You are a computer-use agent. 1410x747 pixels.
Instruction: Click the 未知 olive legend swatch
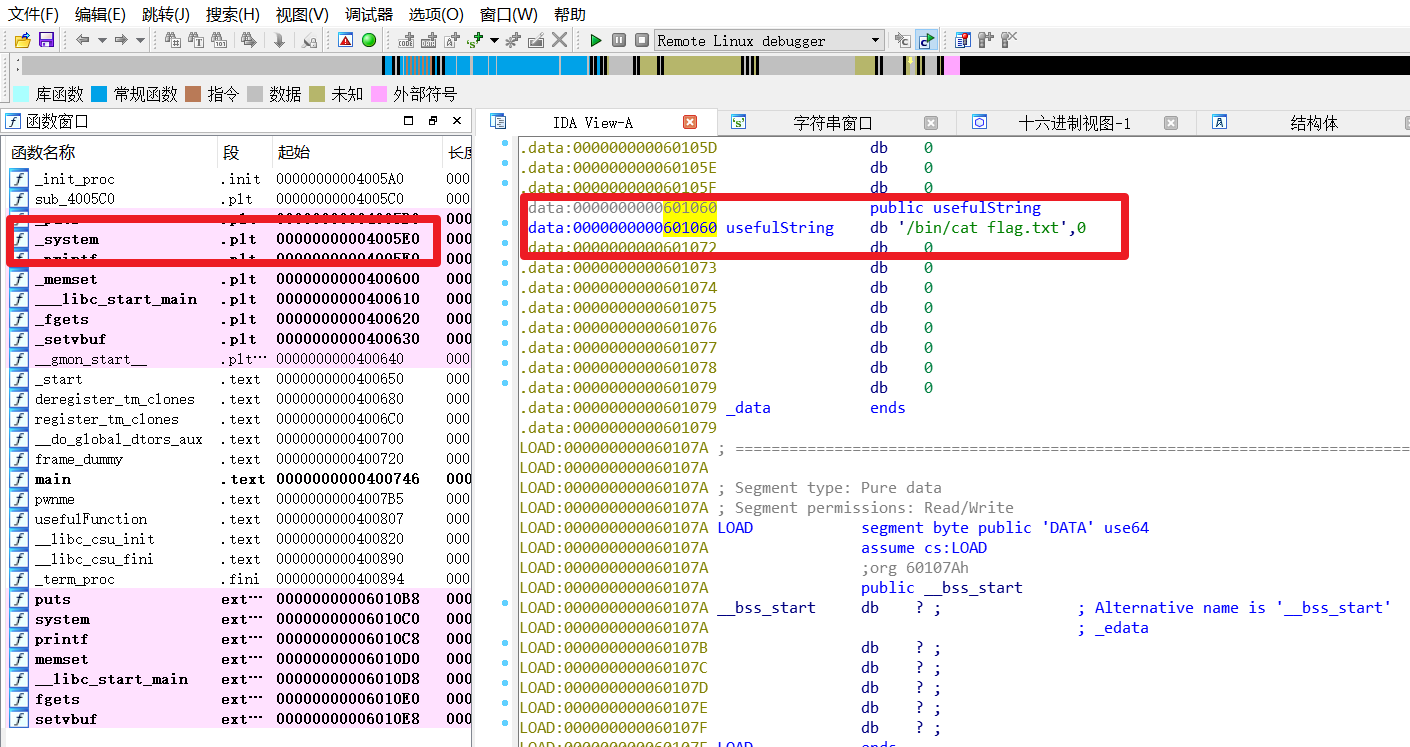pos(317,94)
